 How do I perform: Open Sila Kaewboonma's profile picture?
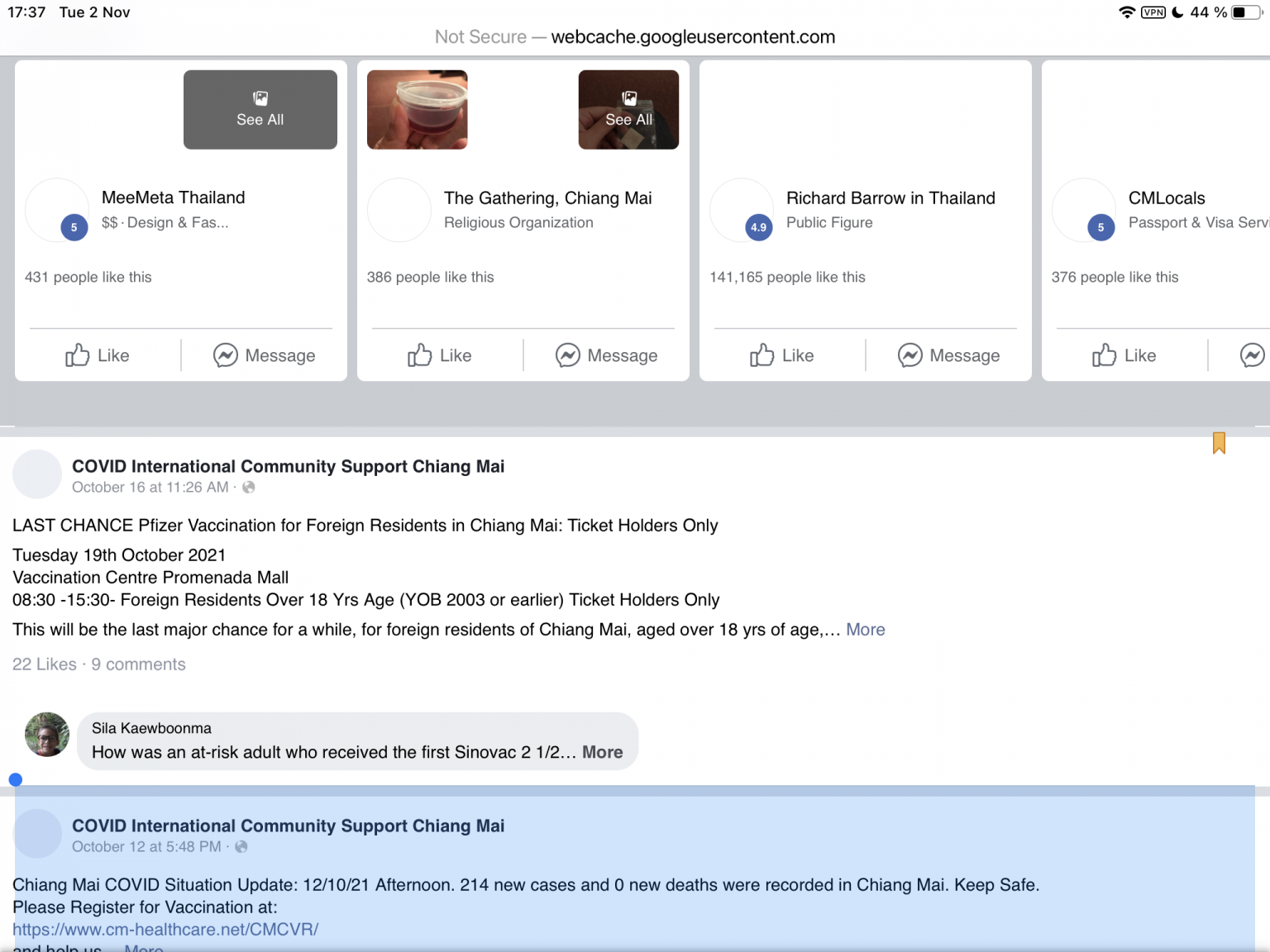47,735
